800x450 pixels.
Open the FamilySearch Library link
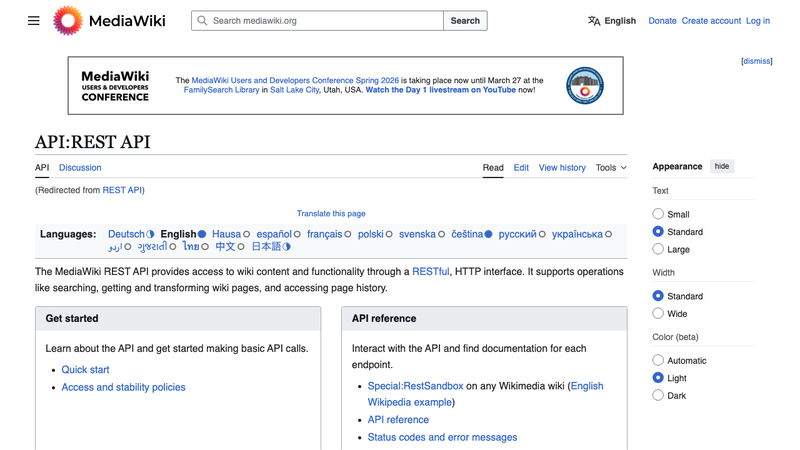(221, 90)
